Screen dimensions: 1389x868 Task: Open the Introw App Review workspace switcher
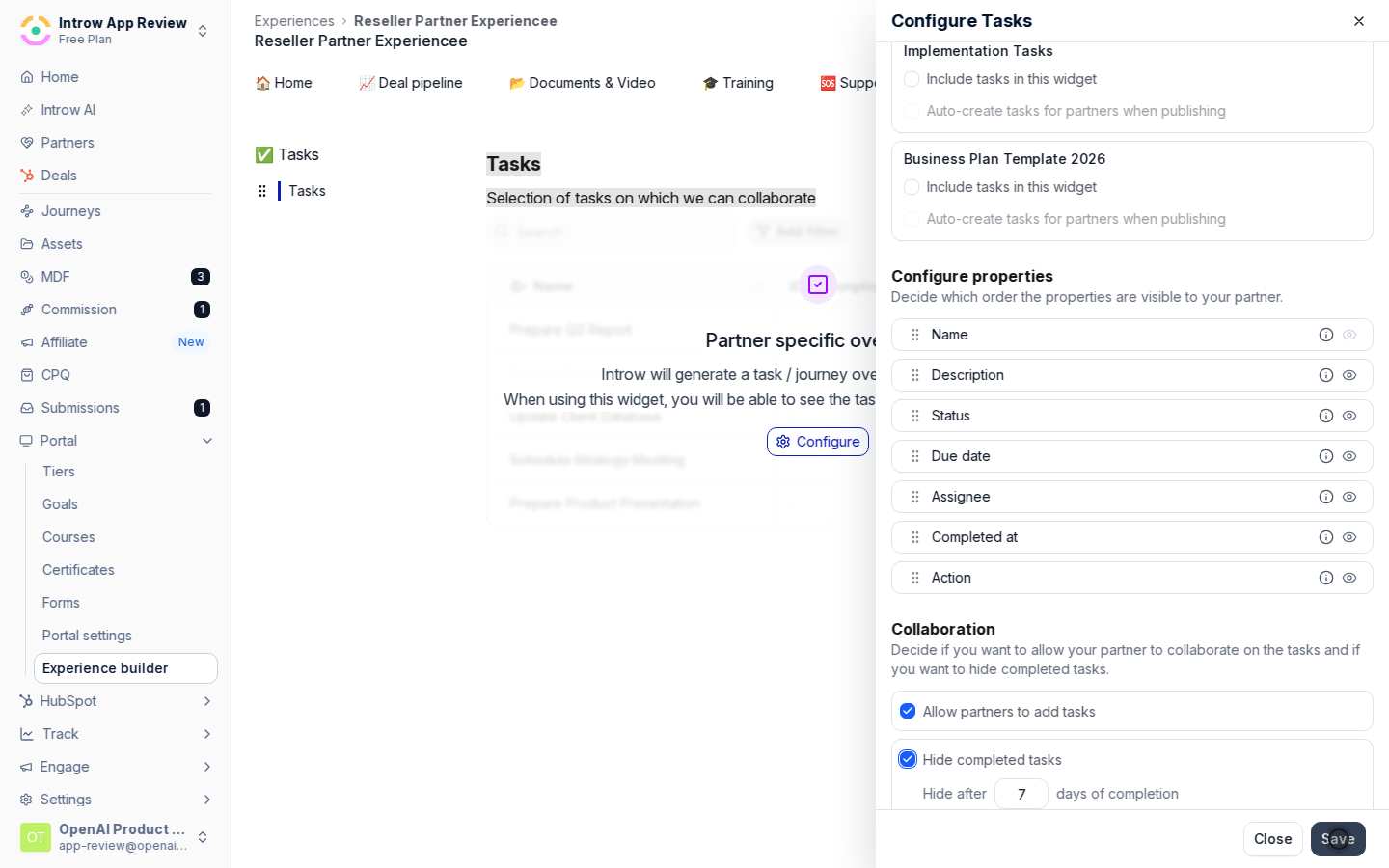(115, 30)
